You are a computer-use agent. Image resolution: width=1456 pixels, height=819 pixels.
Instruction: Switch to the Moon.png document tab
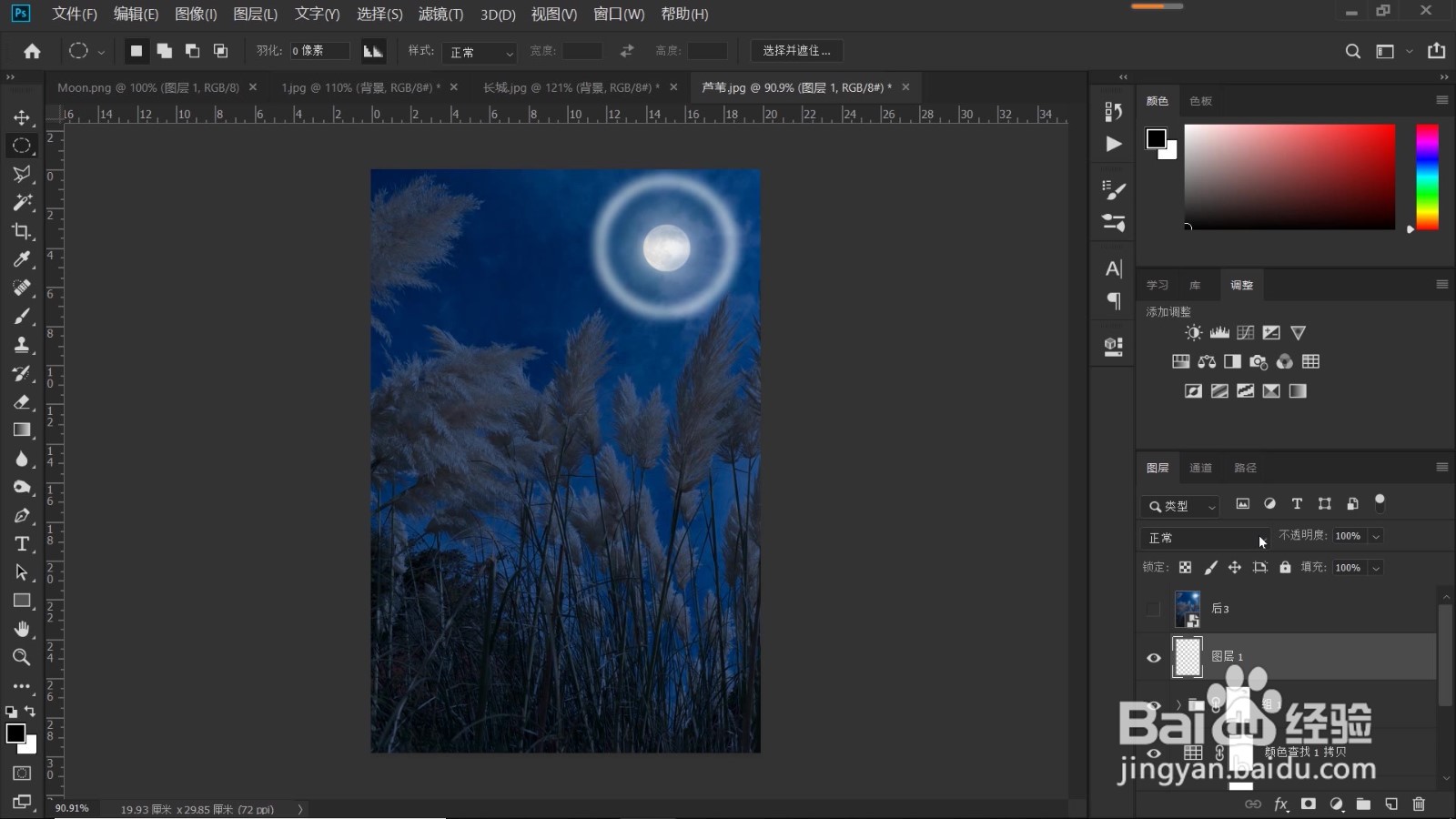pos(148,87)
